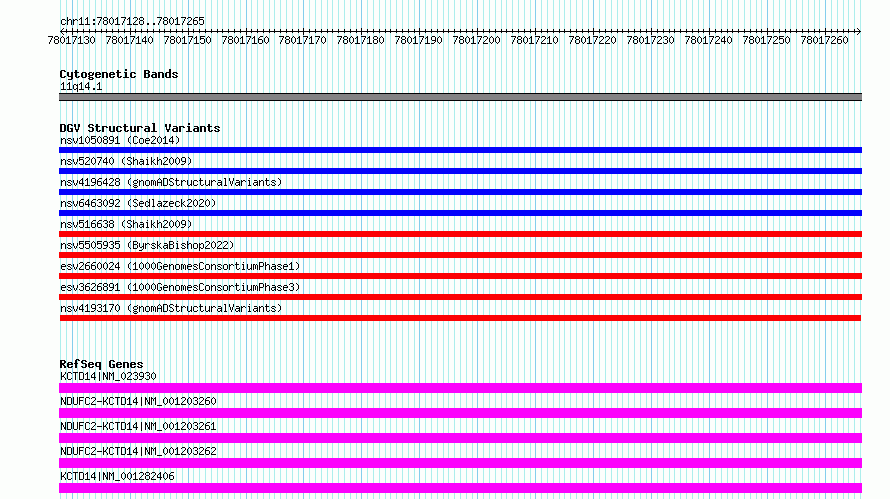890x499 pixels.
Task: Click the blue bar for nsv520740
Action: 460,171
